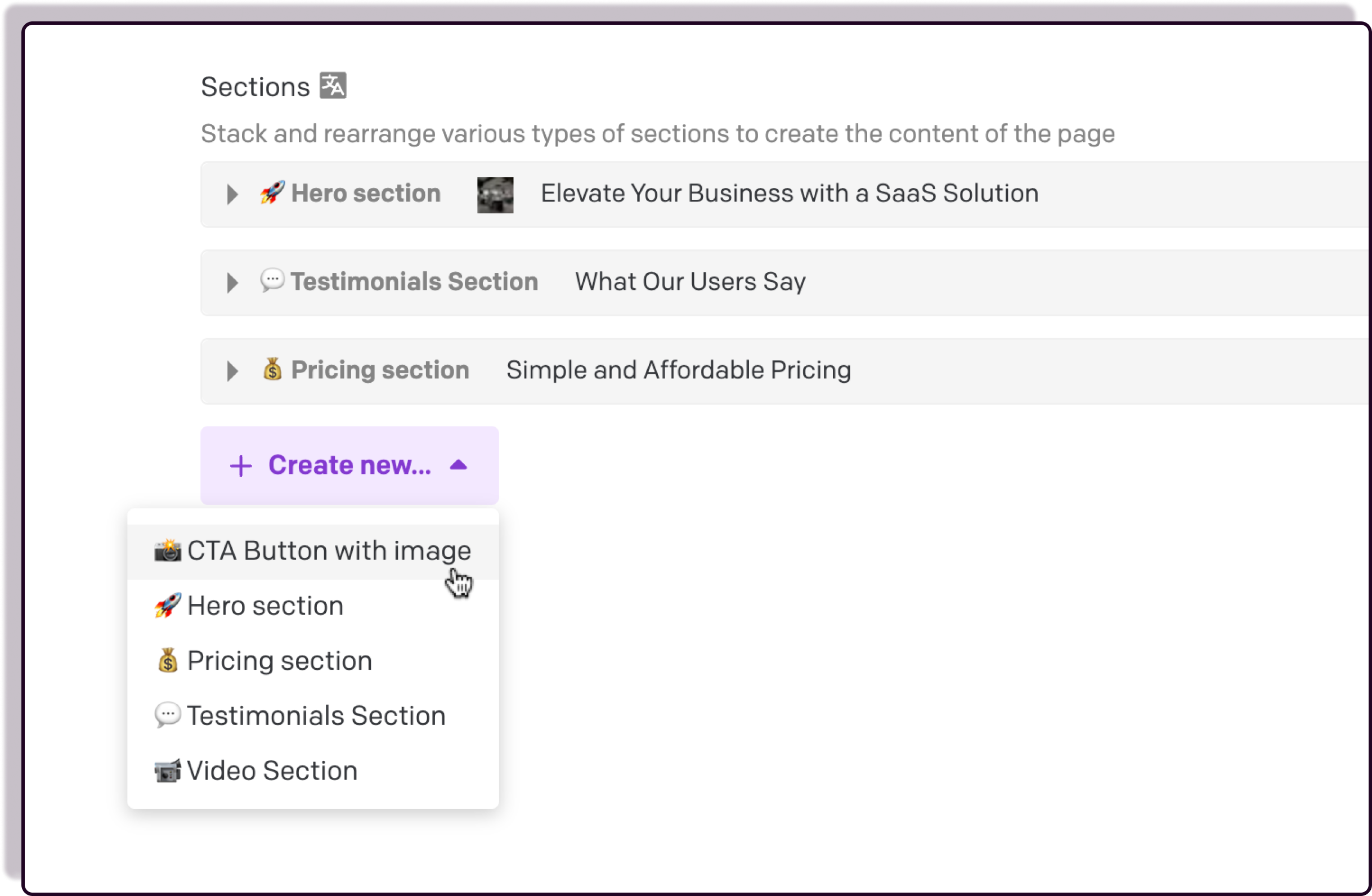Screen dimensions: 1372x896
Task: Expand the Testimonials Section disclosure triangle
Action: 232,283
